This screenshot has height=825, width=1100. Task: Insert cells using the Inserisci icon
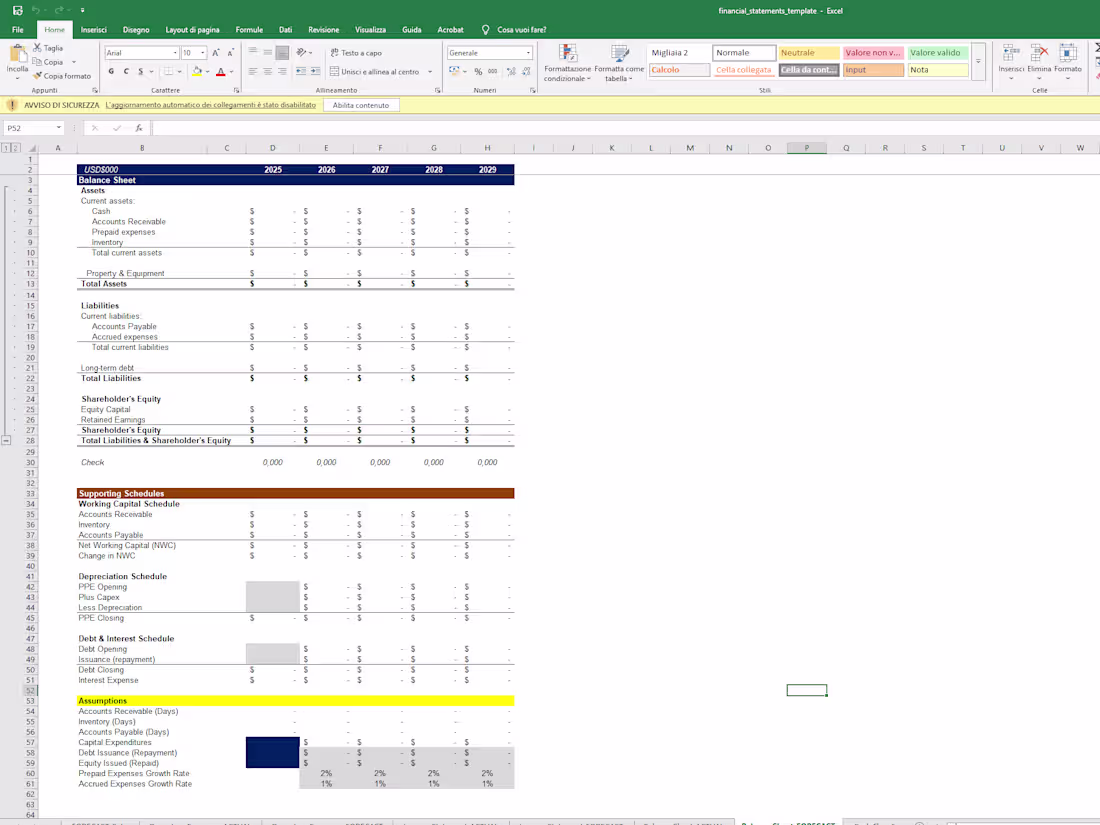point(1010,58)
